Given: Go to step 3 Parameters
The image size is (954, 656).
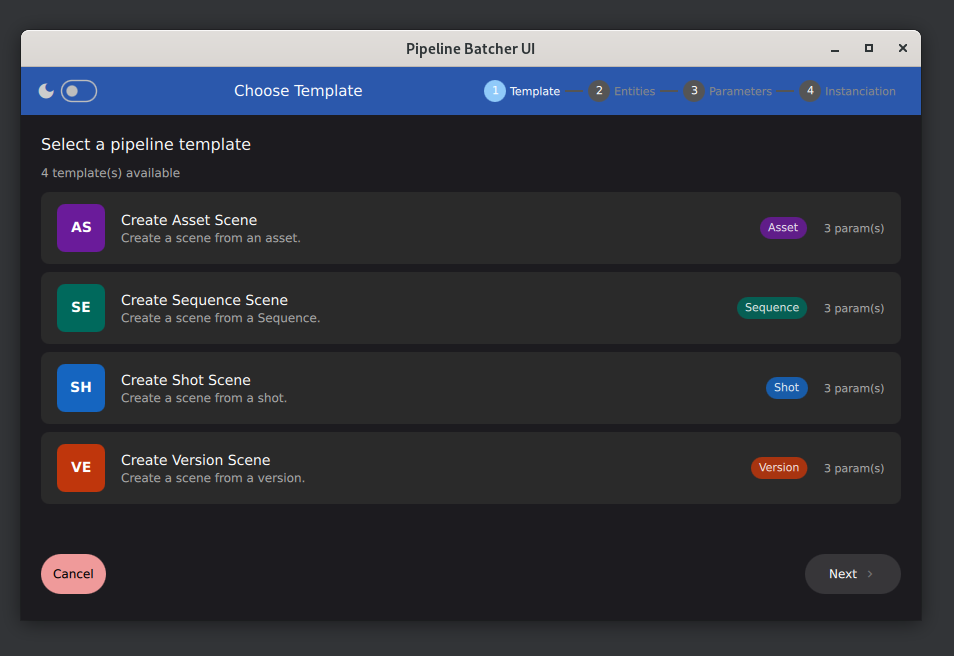Looking at the screenshot, I should point(727,91).
